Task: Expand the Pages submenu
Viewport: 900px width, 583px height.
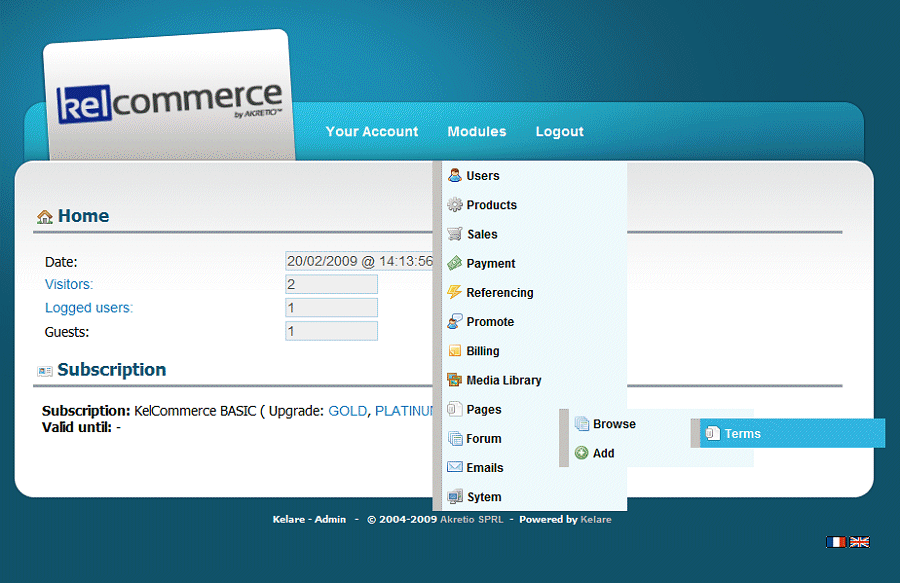Action: [484, 410]
